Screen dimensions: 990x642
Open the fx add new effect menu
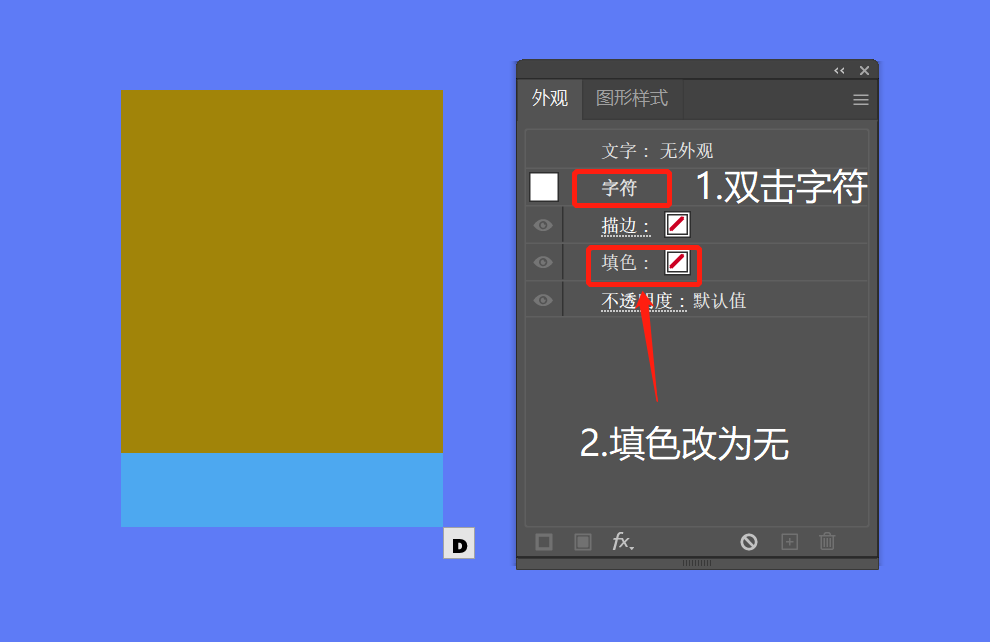[x=623, y=541]
